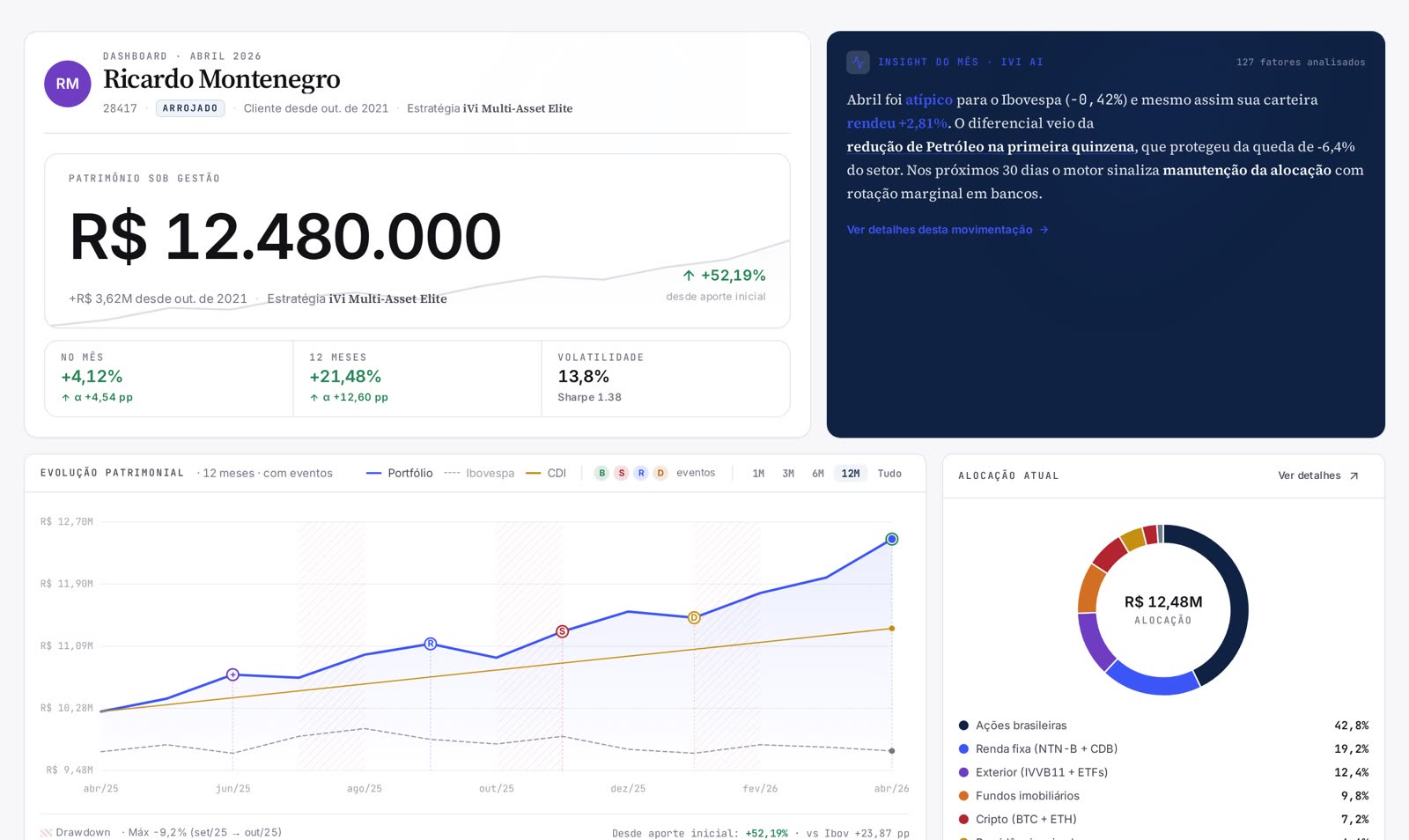The height and width of the screenshot is (840, 1409).
Task: Click the highlighted text rendeu +2,81%
Action: pyautogui.click(x=897, y=123)
